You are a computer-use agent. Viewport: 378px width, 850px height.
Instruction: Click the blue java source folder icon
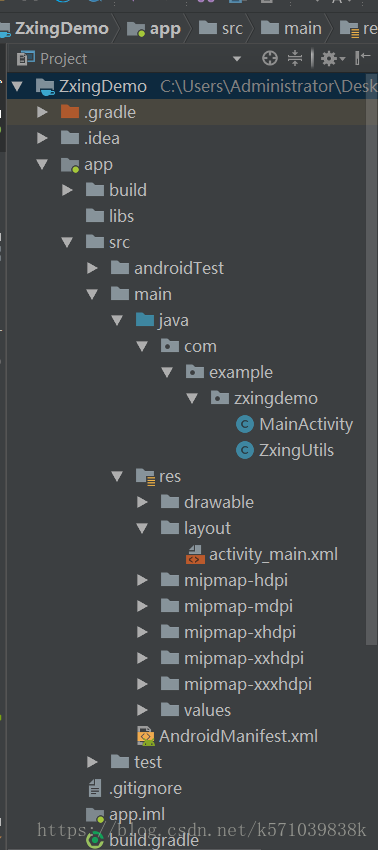pos(145,320)
